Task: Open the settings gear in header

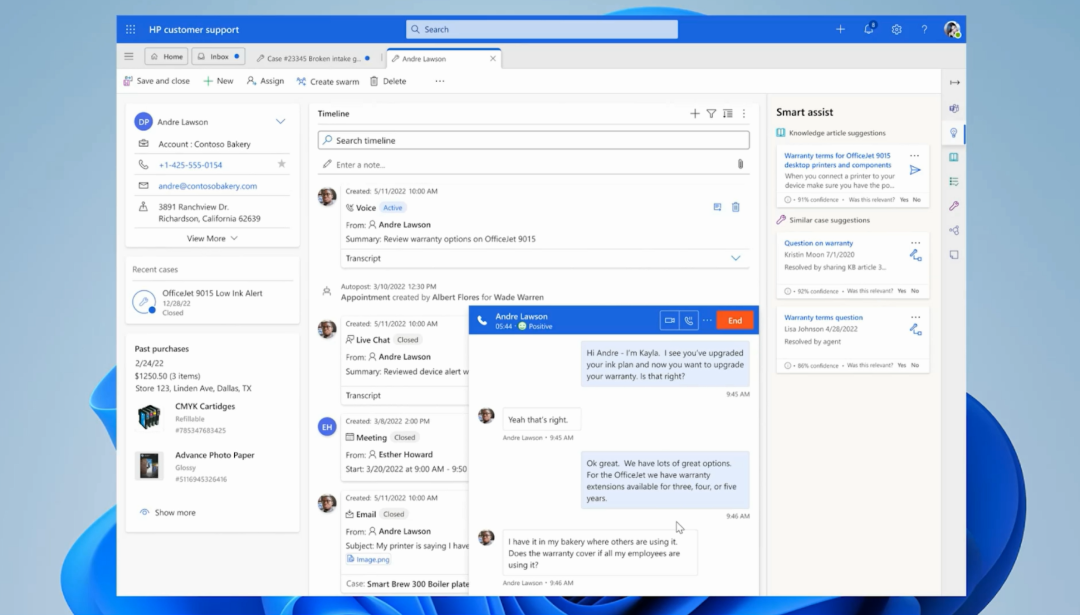Action: (896, 30)
